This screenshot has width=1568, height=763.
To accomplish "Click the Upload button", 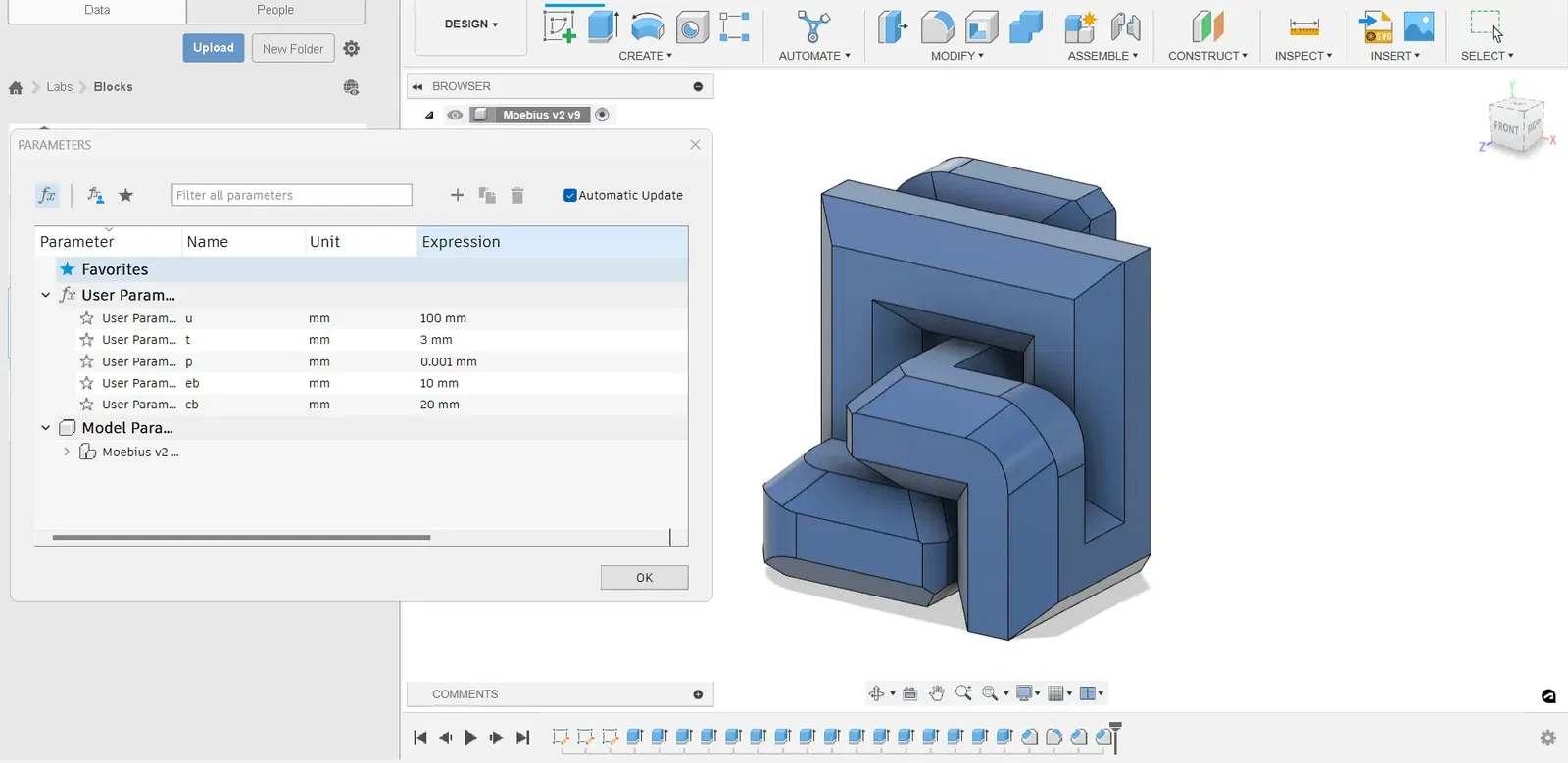I will point(214,48).
